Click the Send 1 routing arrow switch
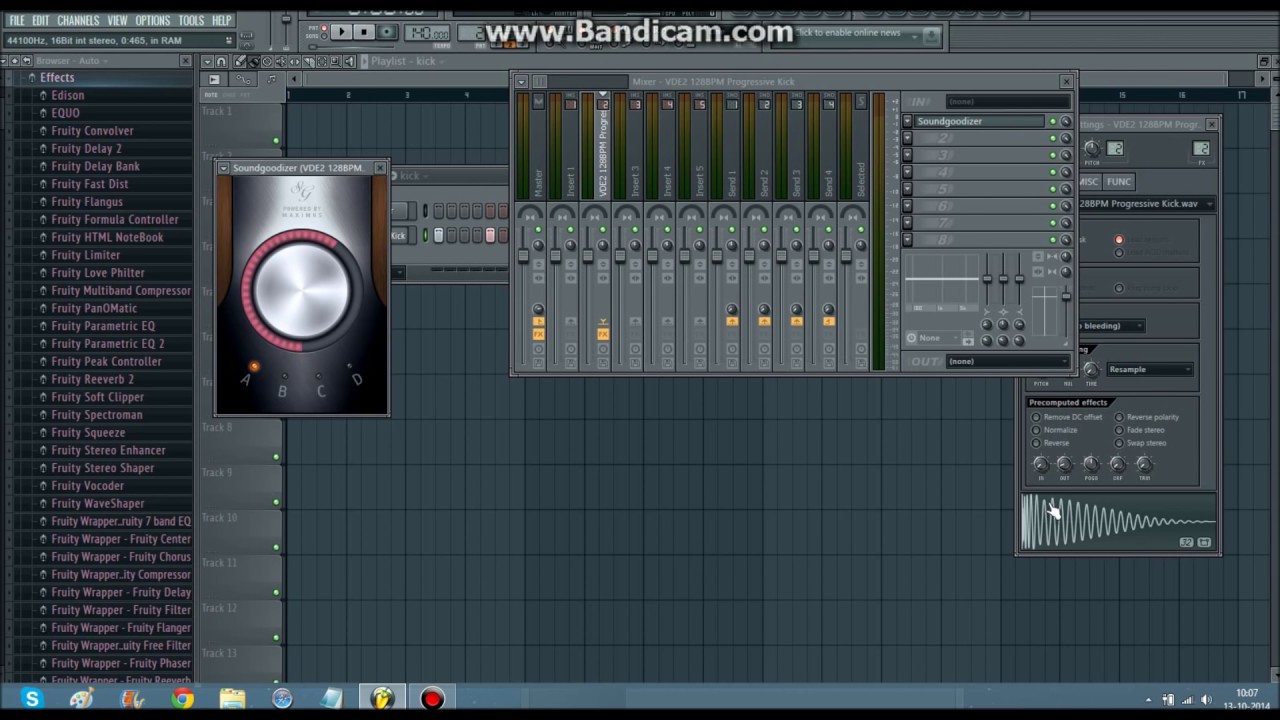Image resolution: width=1280 pixels, height=720 pixels. (732, 322)
